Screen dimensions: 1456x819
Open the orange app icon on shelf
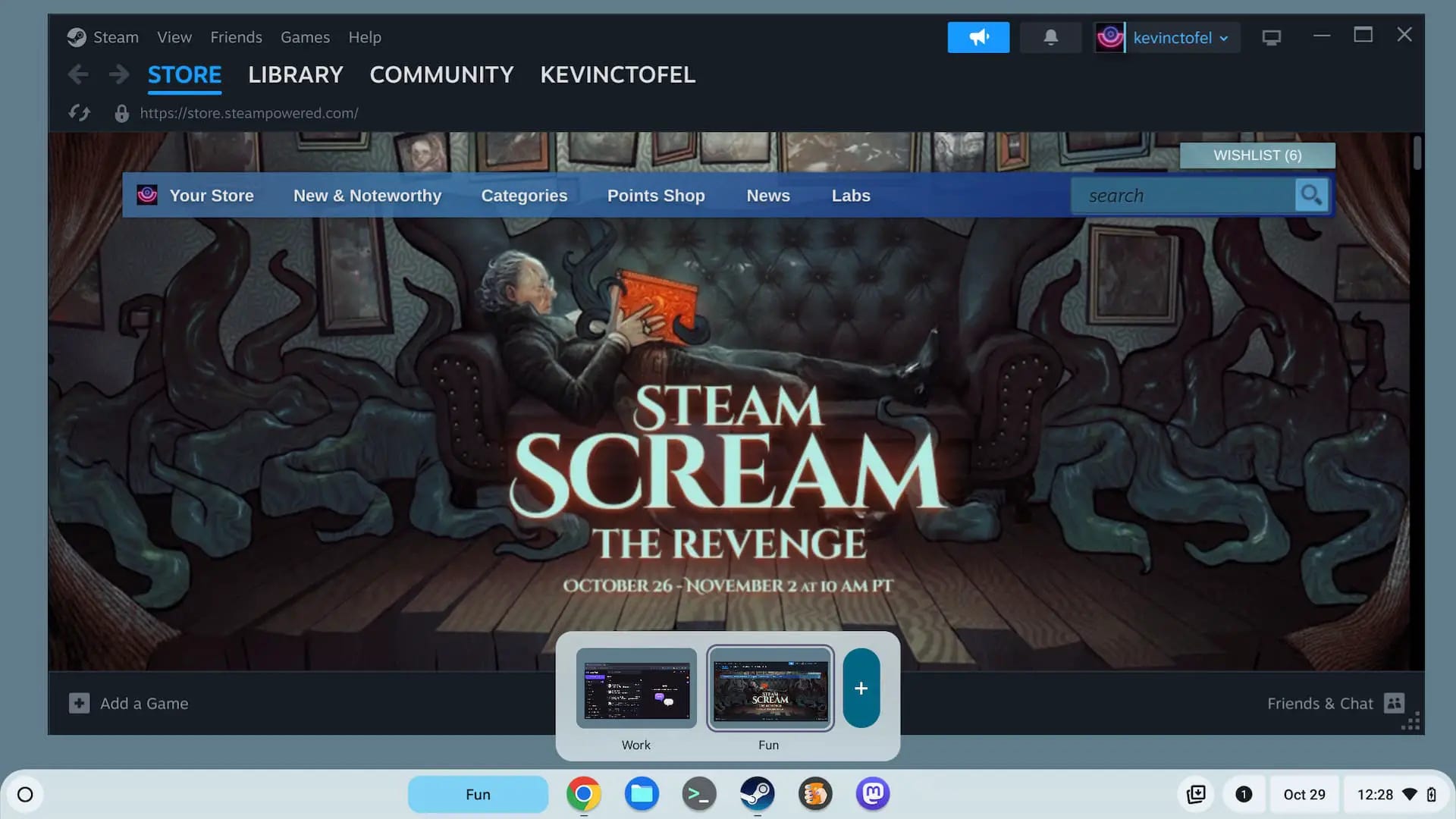point(815,794)
